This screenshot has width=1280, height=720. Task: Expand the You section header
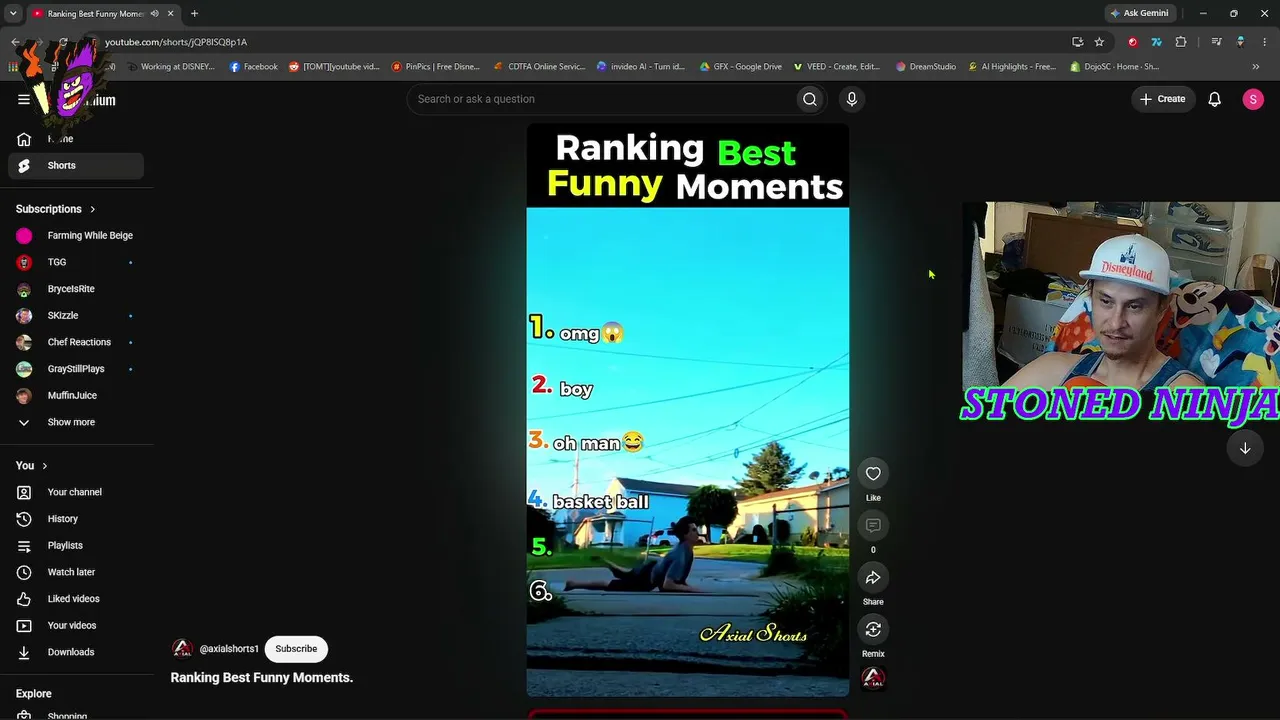tap(32, 466)
